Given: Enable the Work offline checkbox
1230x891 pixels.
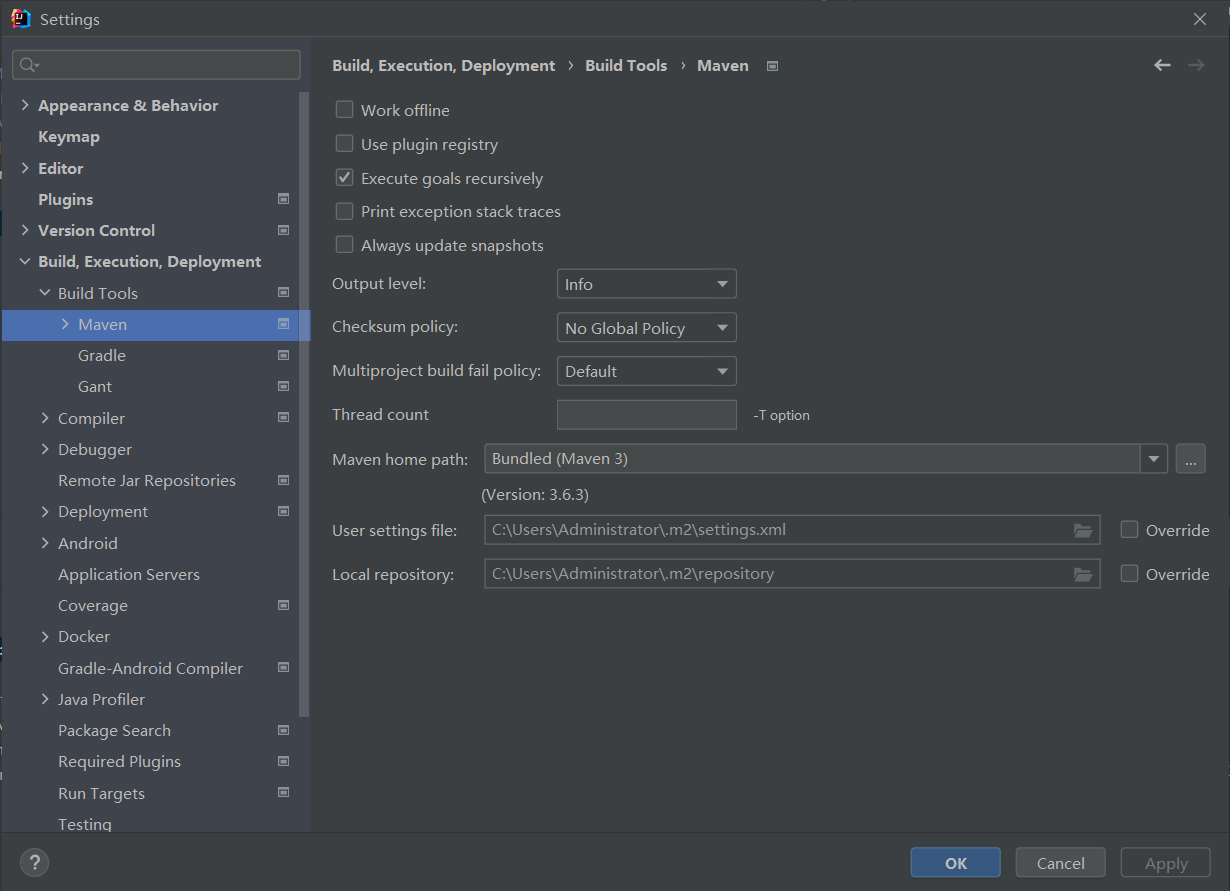Looking at the screenshot, I should point(344,110).
